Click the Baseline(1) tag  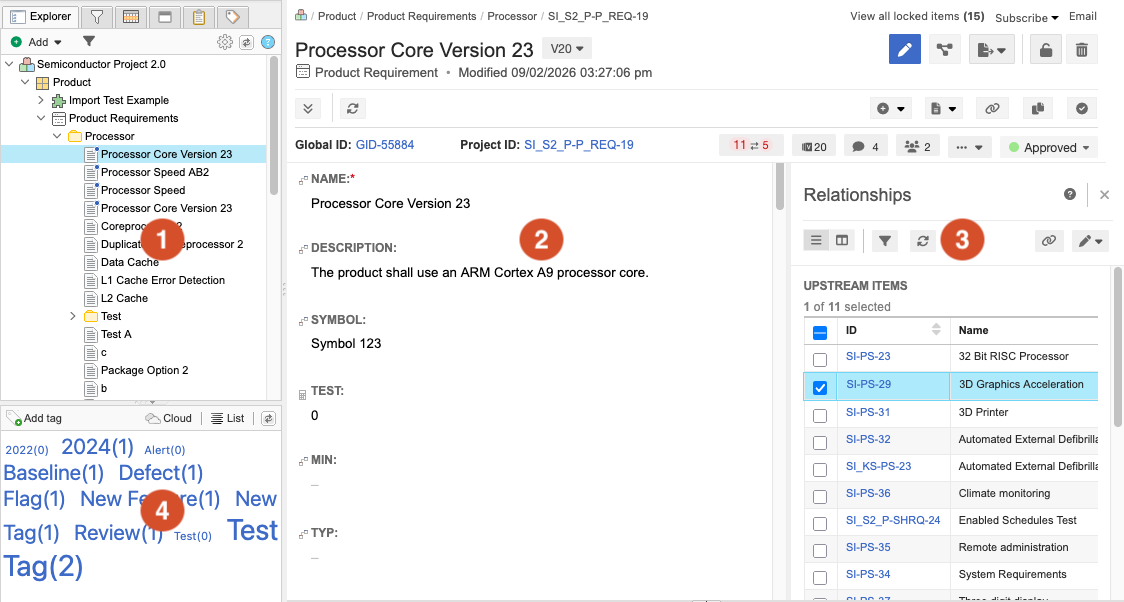pyautogui.click(x=54, y=473)
